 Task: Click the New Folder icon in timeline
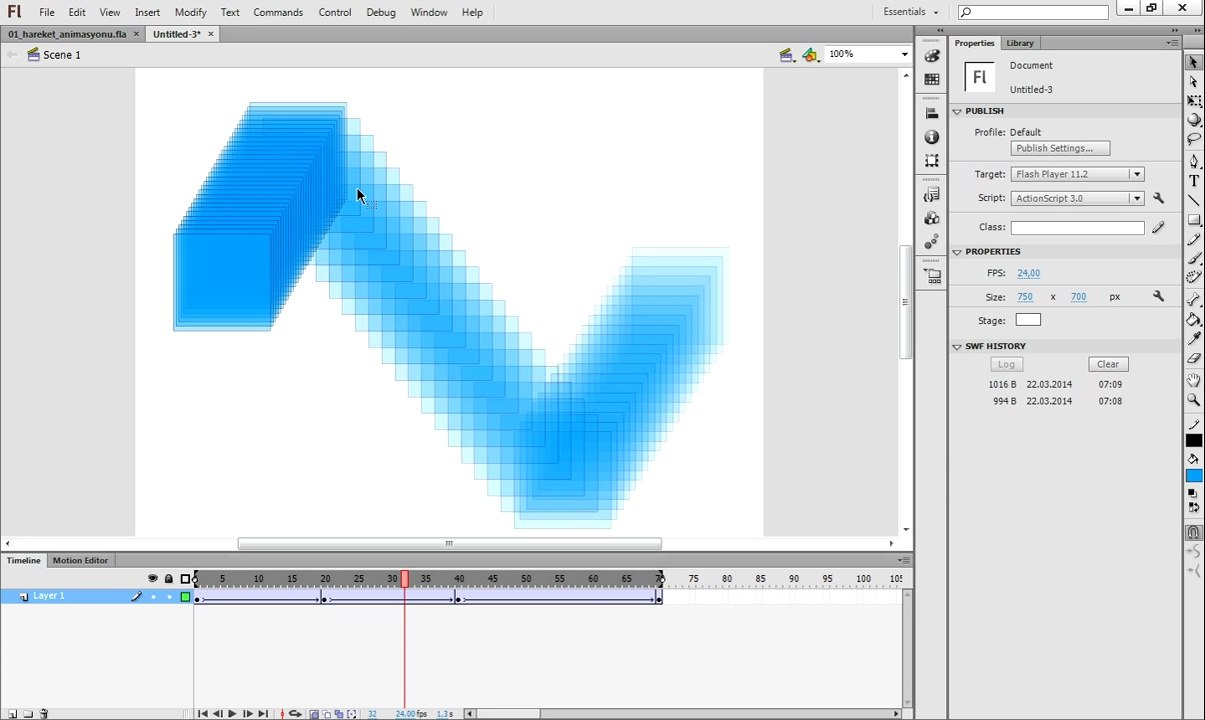pos(28,714)
